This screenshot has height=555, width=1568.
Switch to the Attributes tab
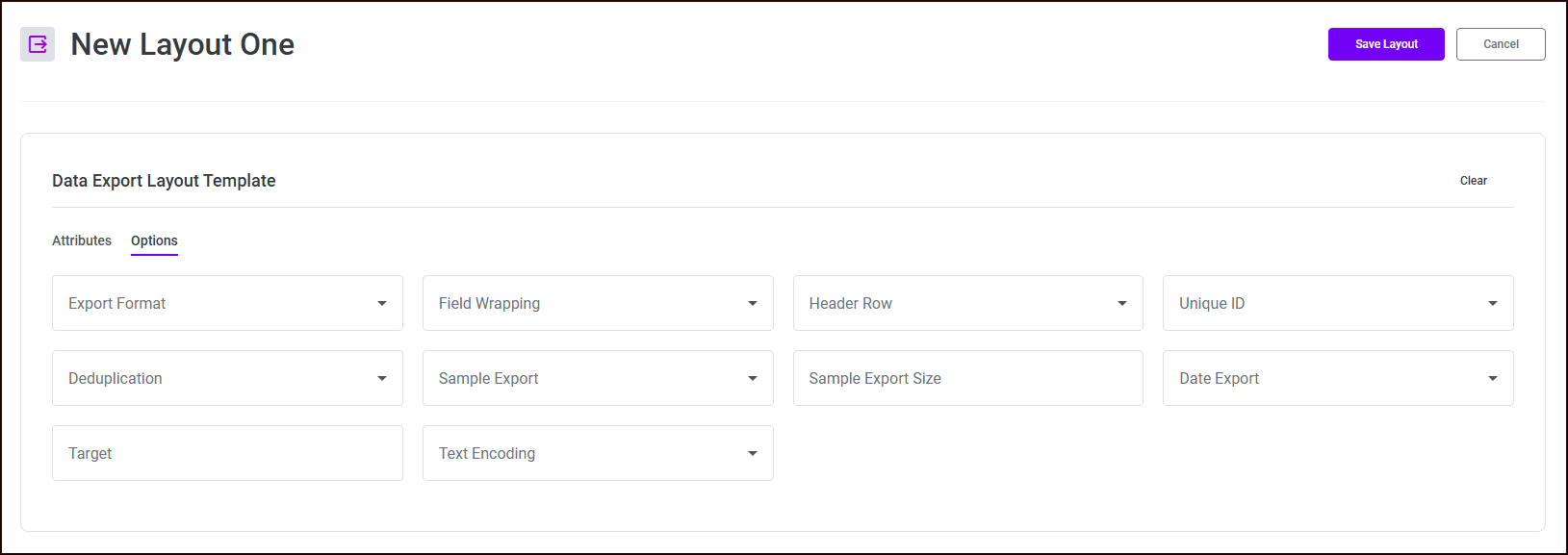click(81, 240)
